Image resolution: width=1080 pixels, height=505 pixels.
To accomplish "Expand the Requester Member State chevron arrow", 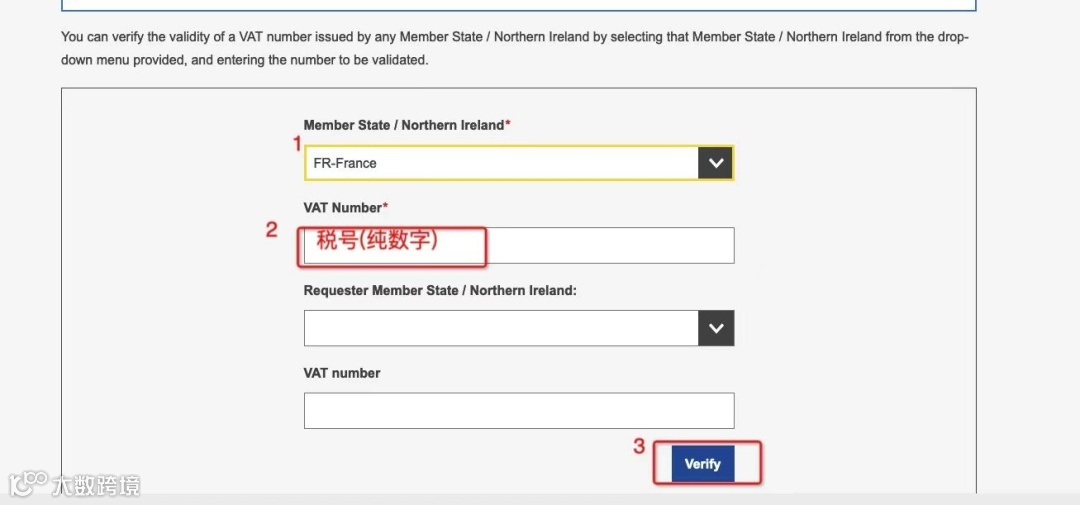I will [716, 328].
